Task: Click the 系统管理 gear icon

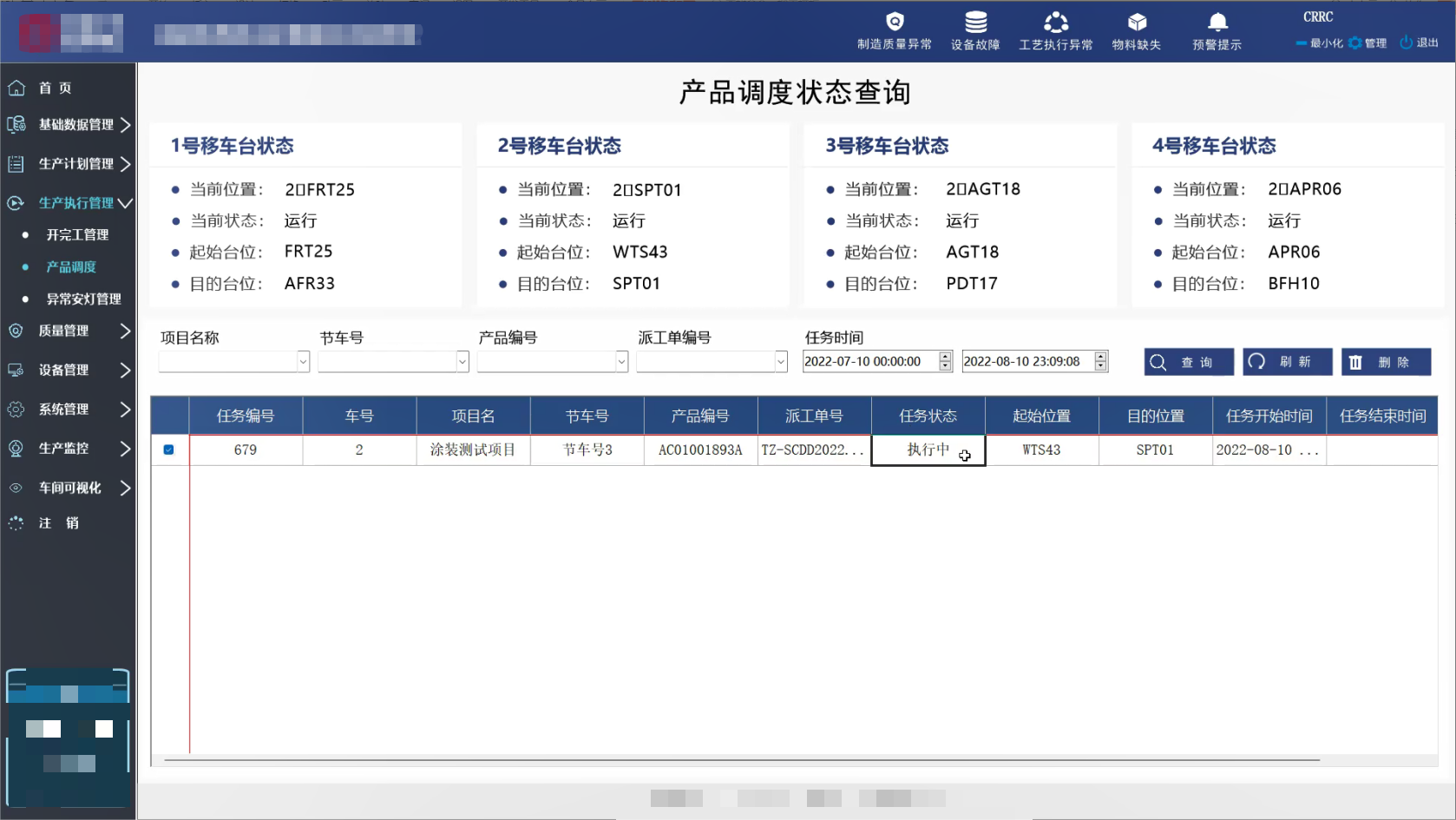Action: coord(16,409)
